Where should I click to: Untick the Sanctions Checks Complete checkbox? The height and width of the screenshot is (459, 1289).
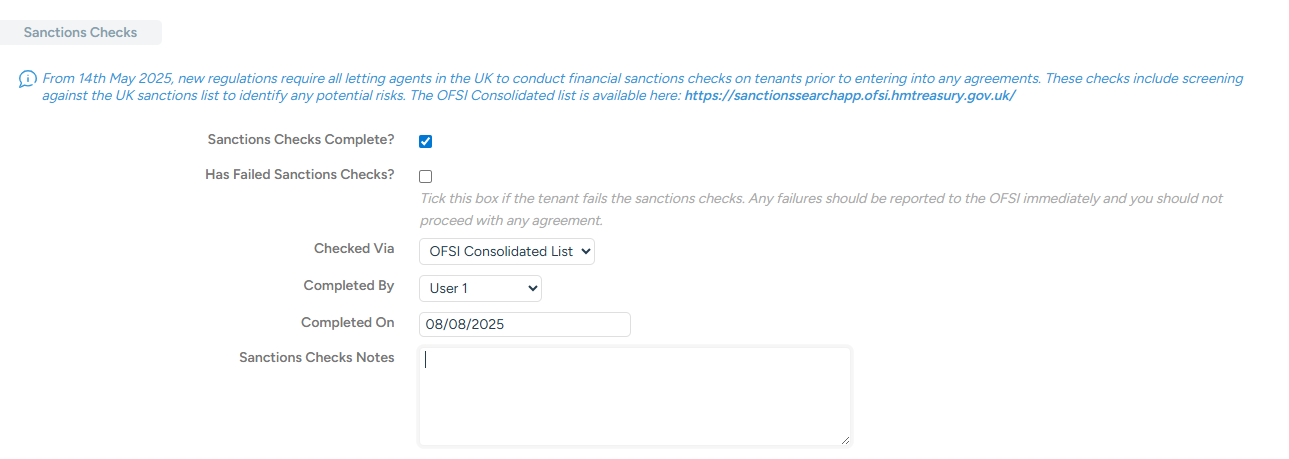click(x=426, y=141)
